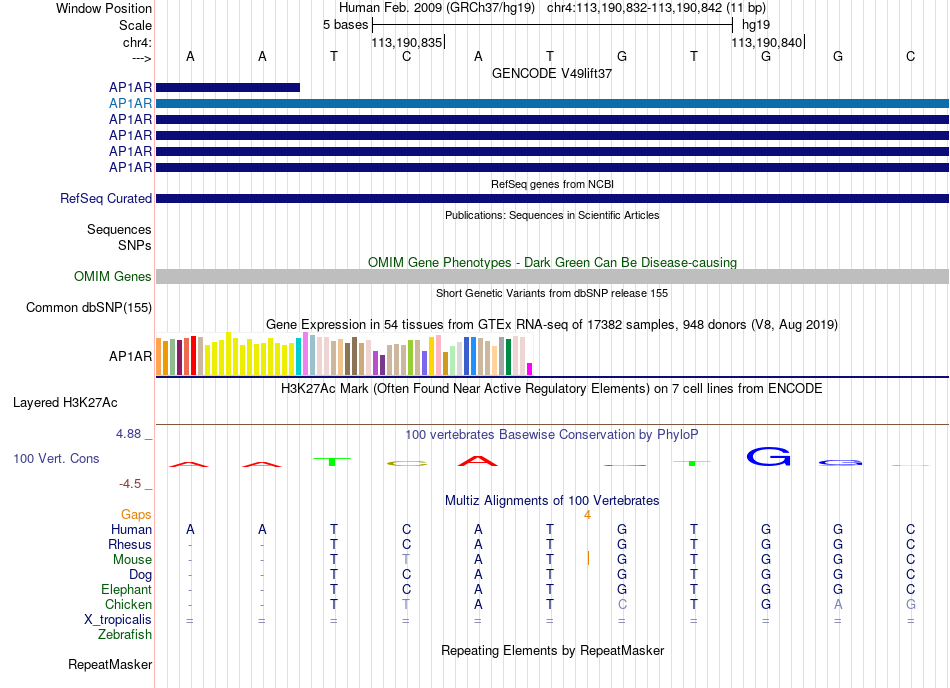The height and width of the screenshot is (688, 950).
Task: Click the Sequences track label
Action: tap(119, 230)
